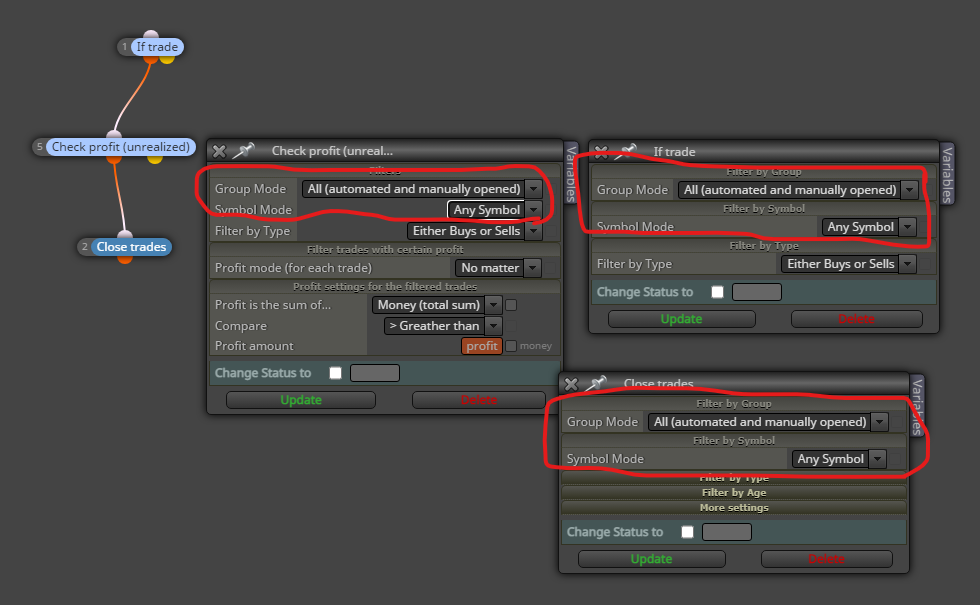Image resolution: width=980 pixels, height=605 pixels.
Task: Close the If trade panel
Action: [x=601, y=152]
